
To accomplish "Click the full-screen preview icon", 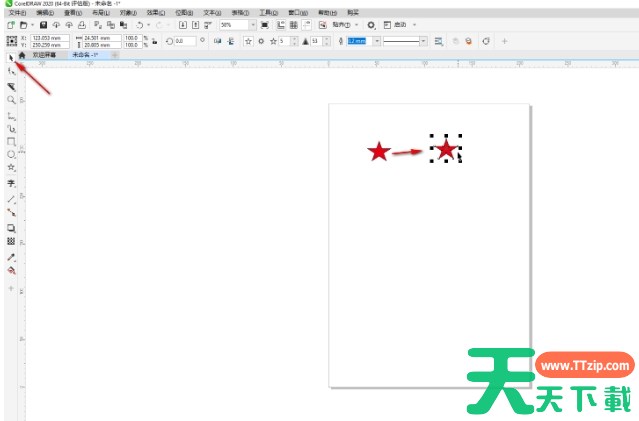I will 264,25.
